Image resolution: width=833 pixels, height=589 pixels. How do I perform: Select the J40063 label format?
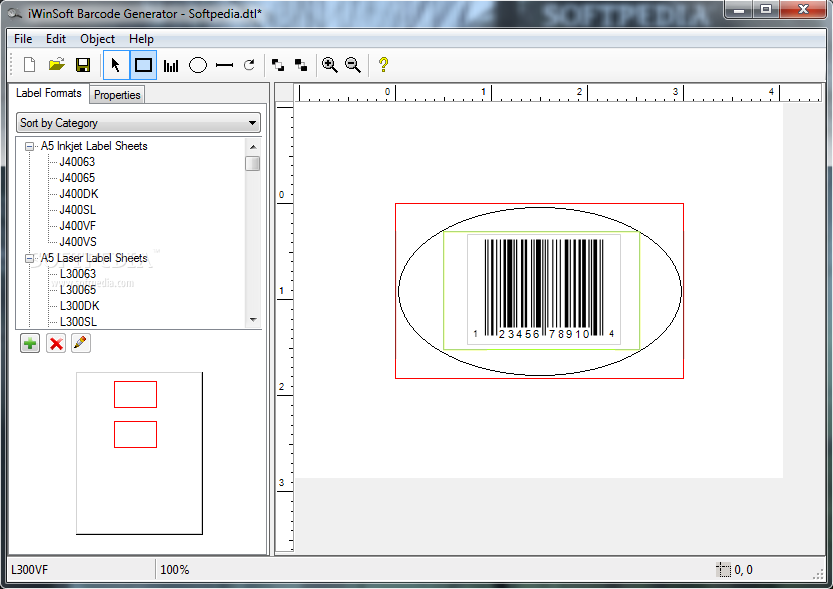(x=77, y=162)
